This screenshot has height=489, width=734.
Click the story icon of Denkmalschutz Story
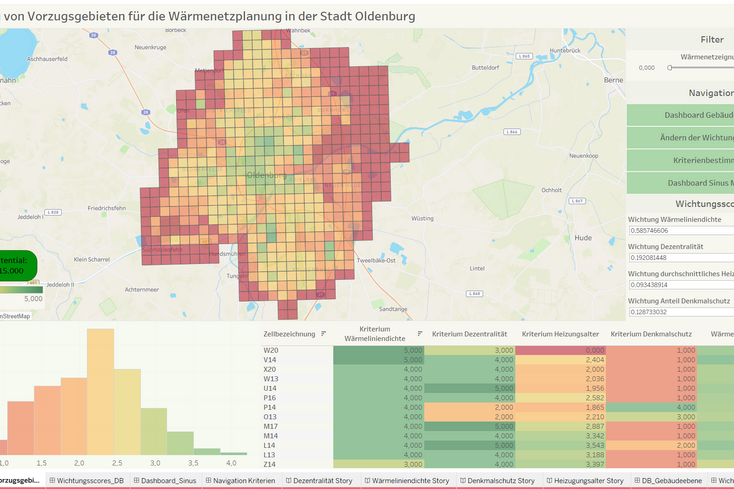[463, 481]
